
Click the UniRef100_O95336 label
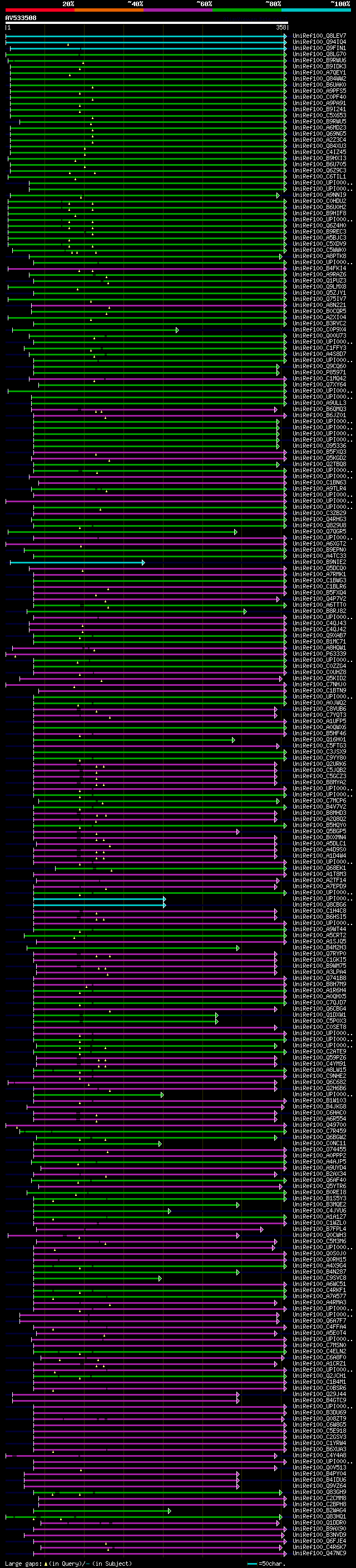coord(319,446)
